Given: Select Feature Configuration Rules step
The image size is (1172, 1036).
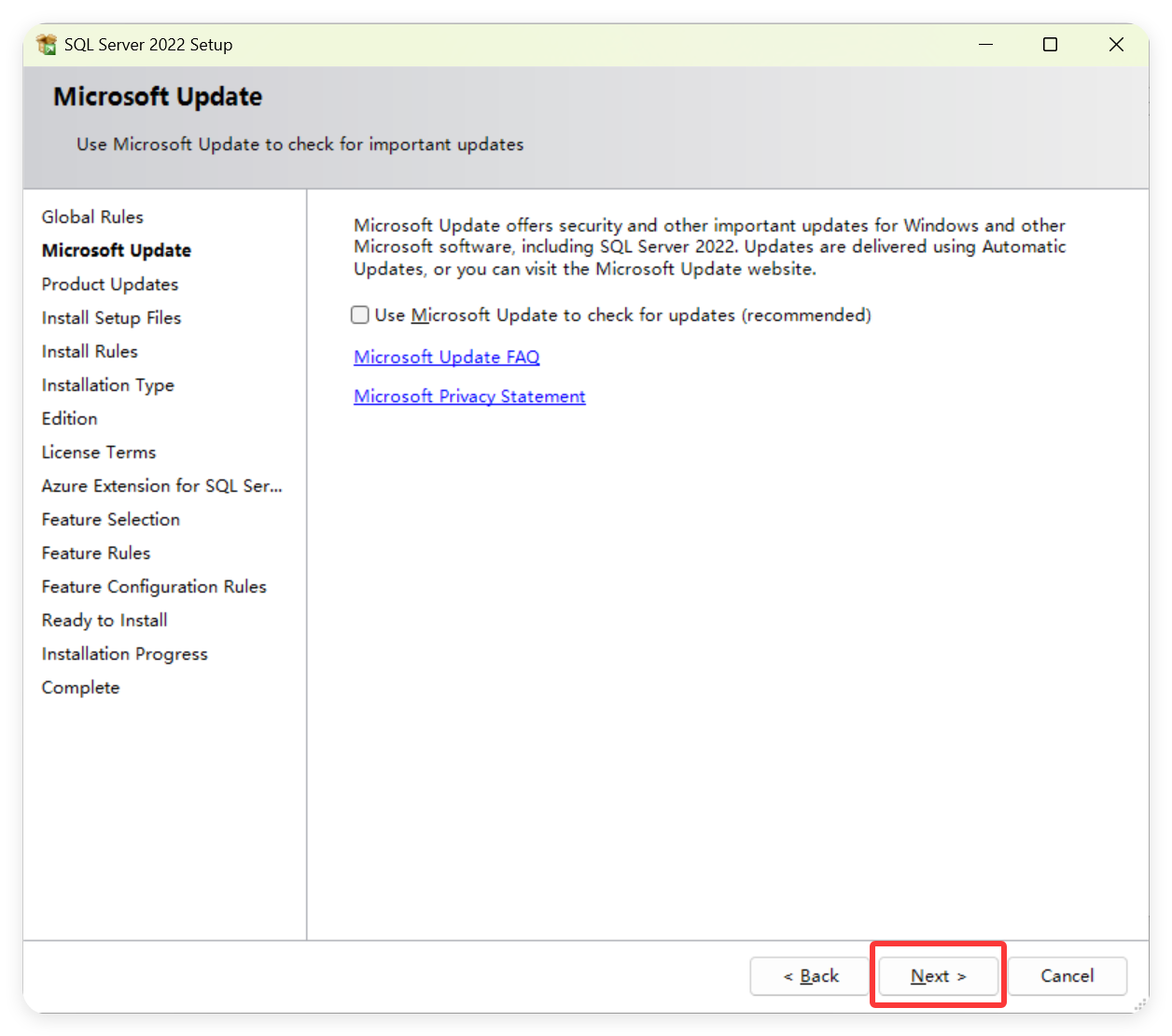Looking at the screenshot, I should point(154,586).
